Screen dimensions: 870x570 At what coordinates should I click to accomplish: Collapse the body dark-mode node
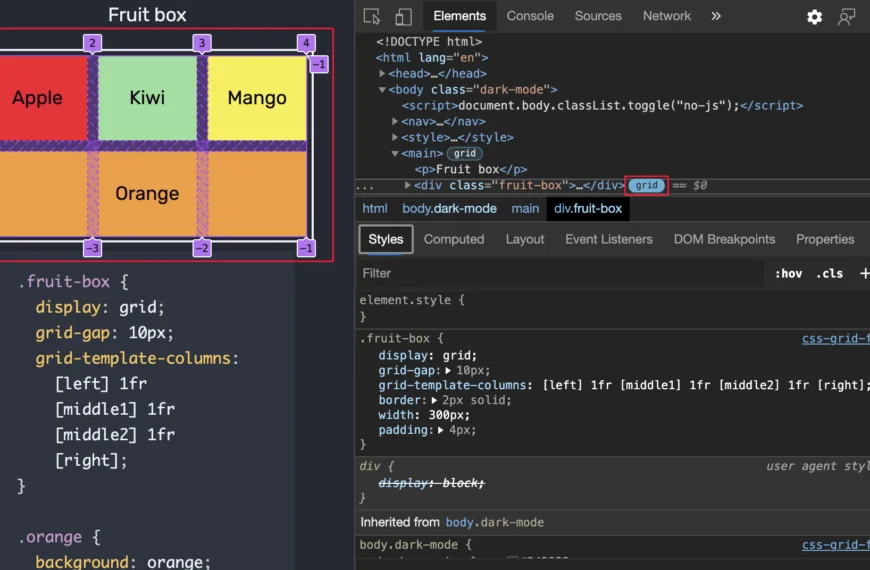[382, 89]
